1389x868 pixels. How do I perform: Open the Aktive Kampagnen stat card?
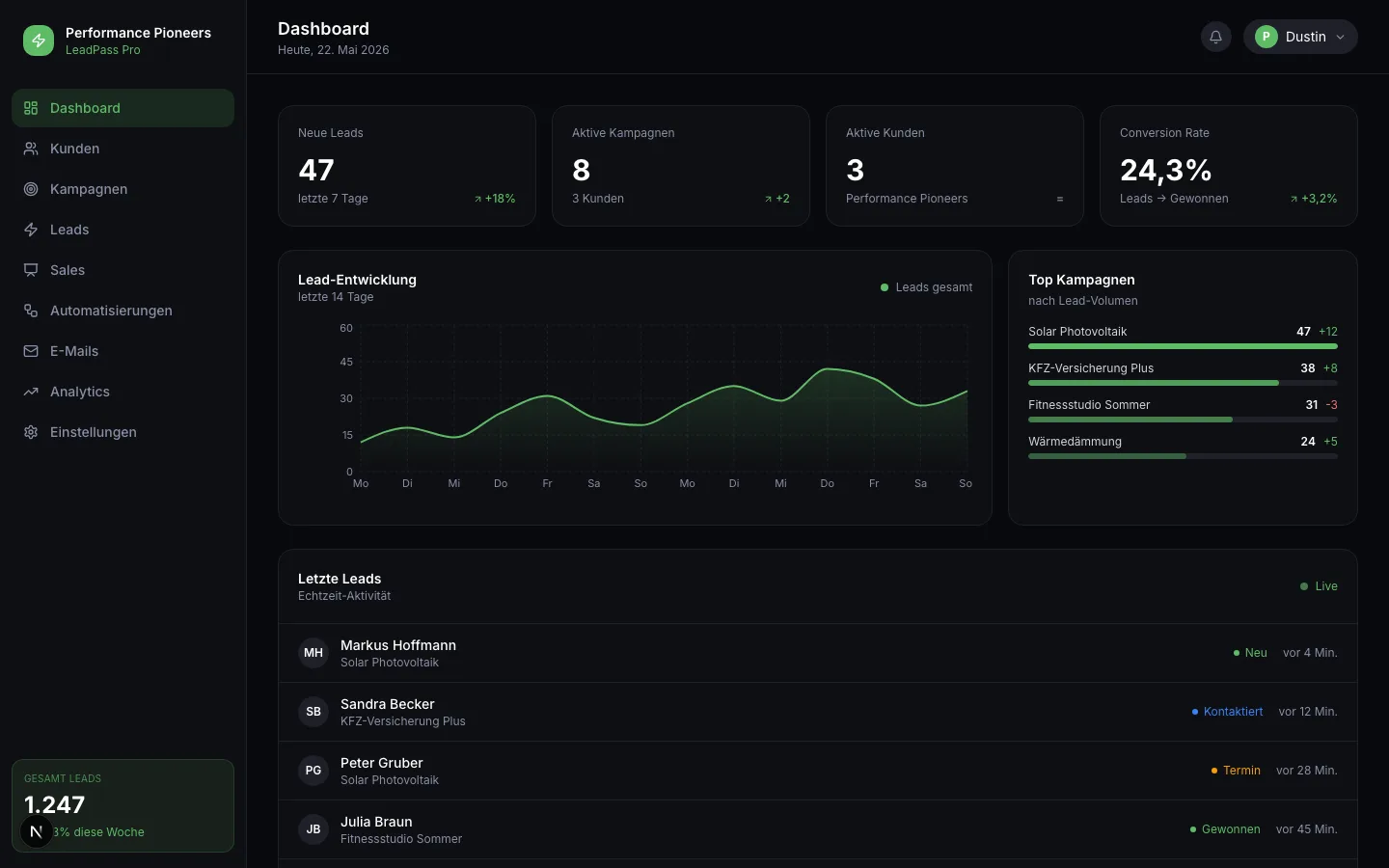coord(681,166)
